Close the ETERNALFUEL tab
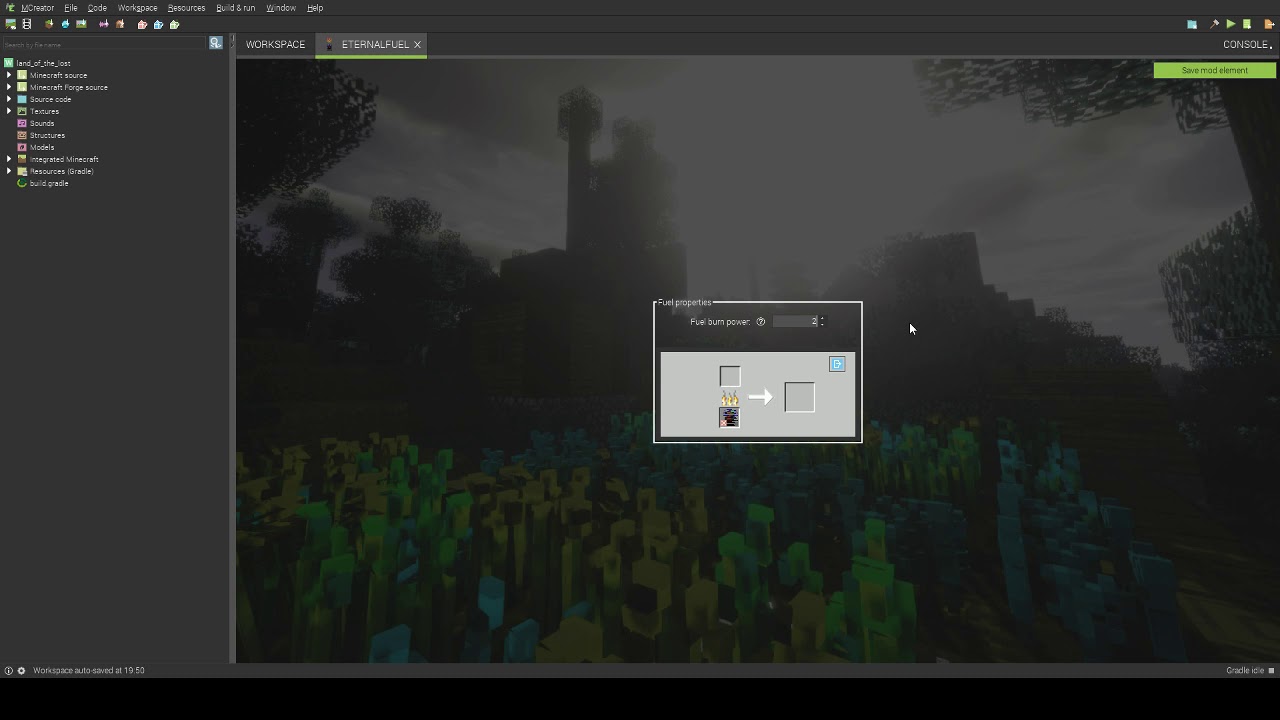The width and height of the screenshot is (1280, 720). click(417, 45)
